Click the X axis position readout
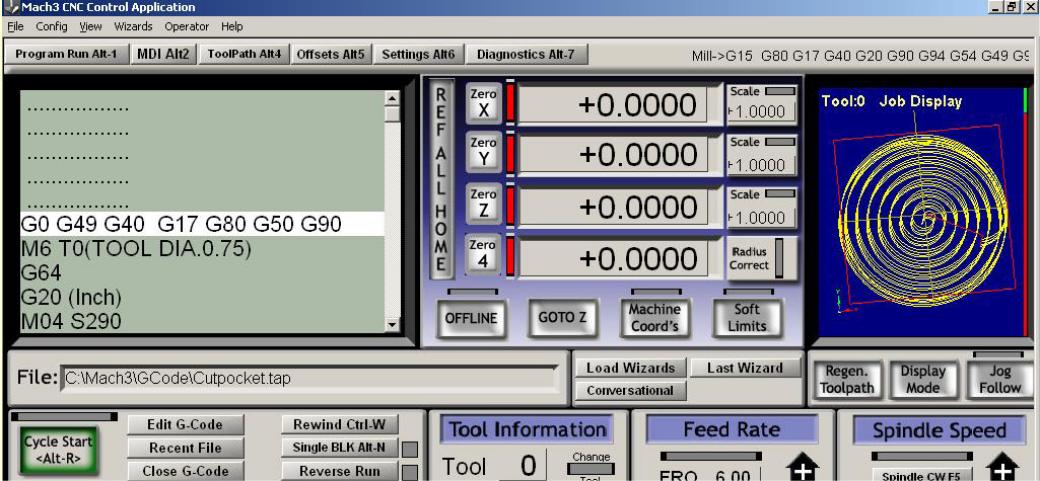Viewport: 1040px width, 481px height. click(612, 105)
